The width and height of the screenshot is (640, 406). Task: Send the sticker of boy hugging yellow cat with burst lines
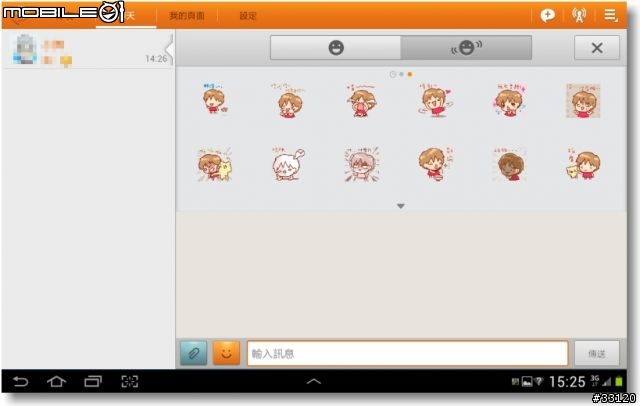tap(215, 164)
